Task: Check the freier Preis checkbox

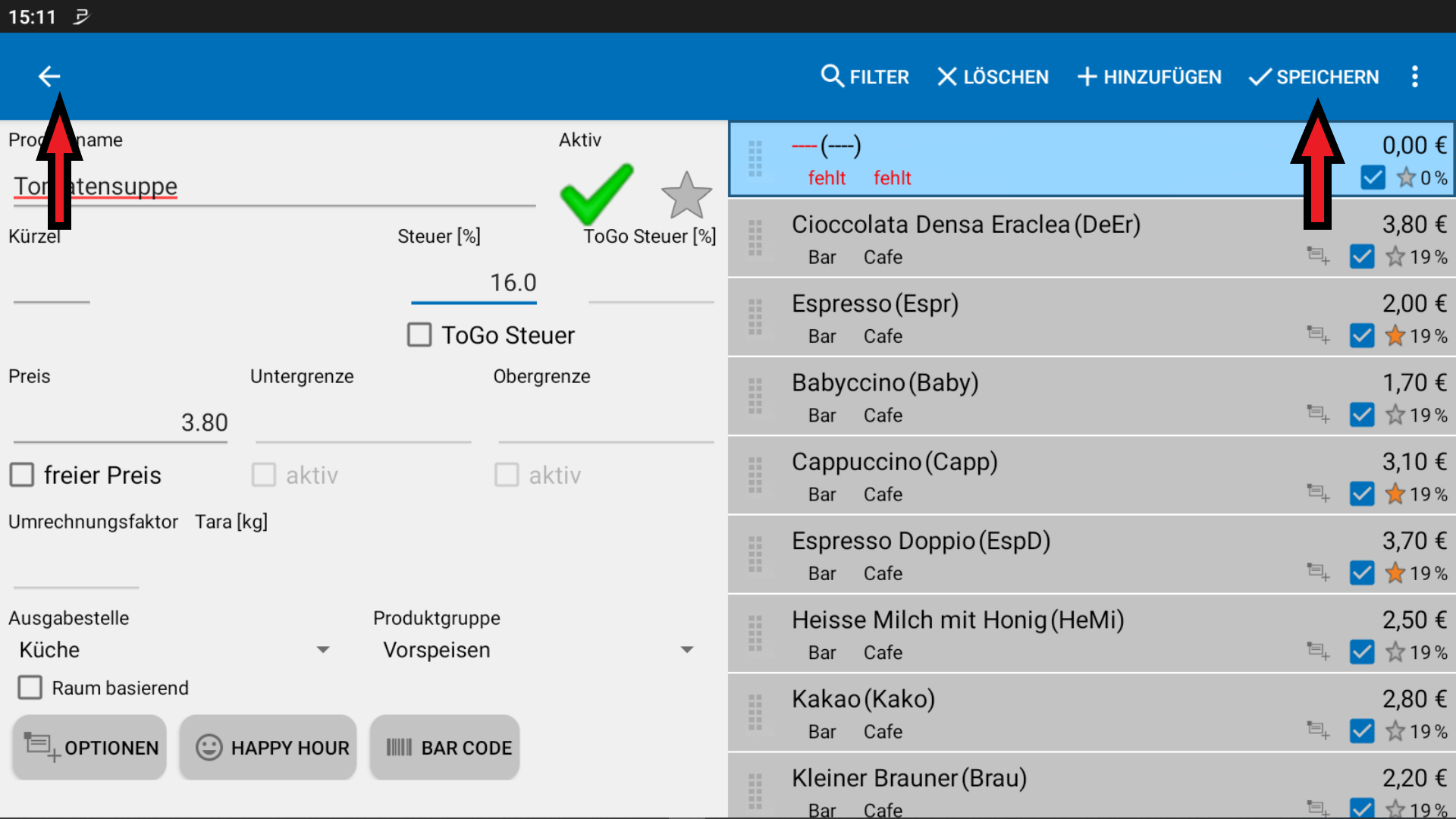Action: click(x=22, y=475)
